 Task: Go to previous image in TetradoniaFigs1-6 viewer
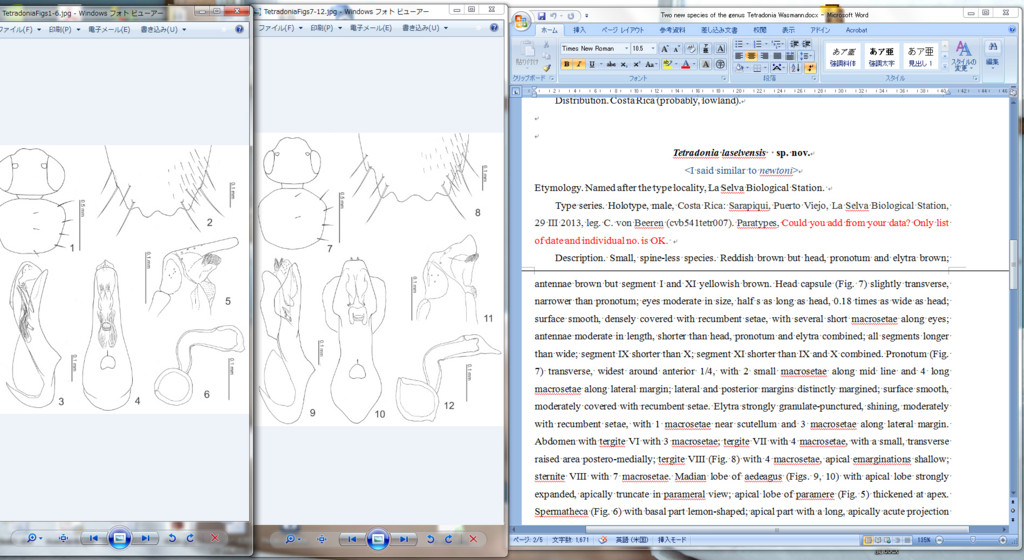[93, 538]
